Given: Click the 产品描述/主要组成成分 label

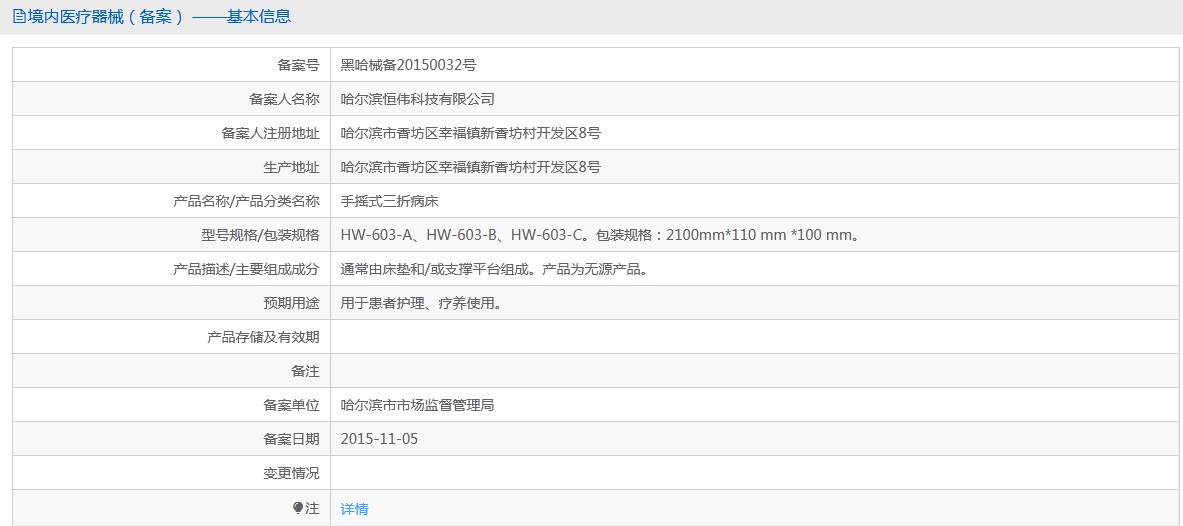Looking at the screenshot, I should click(x=247, y=269).
